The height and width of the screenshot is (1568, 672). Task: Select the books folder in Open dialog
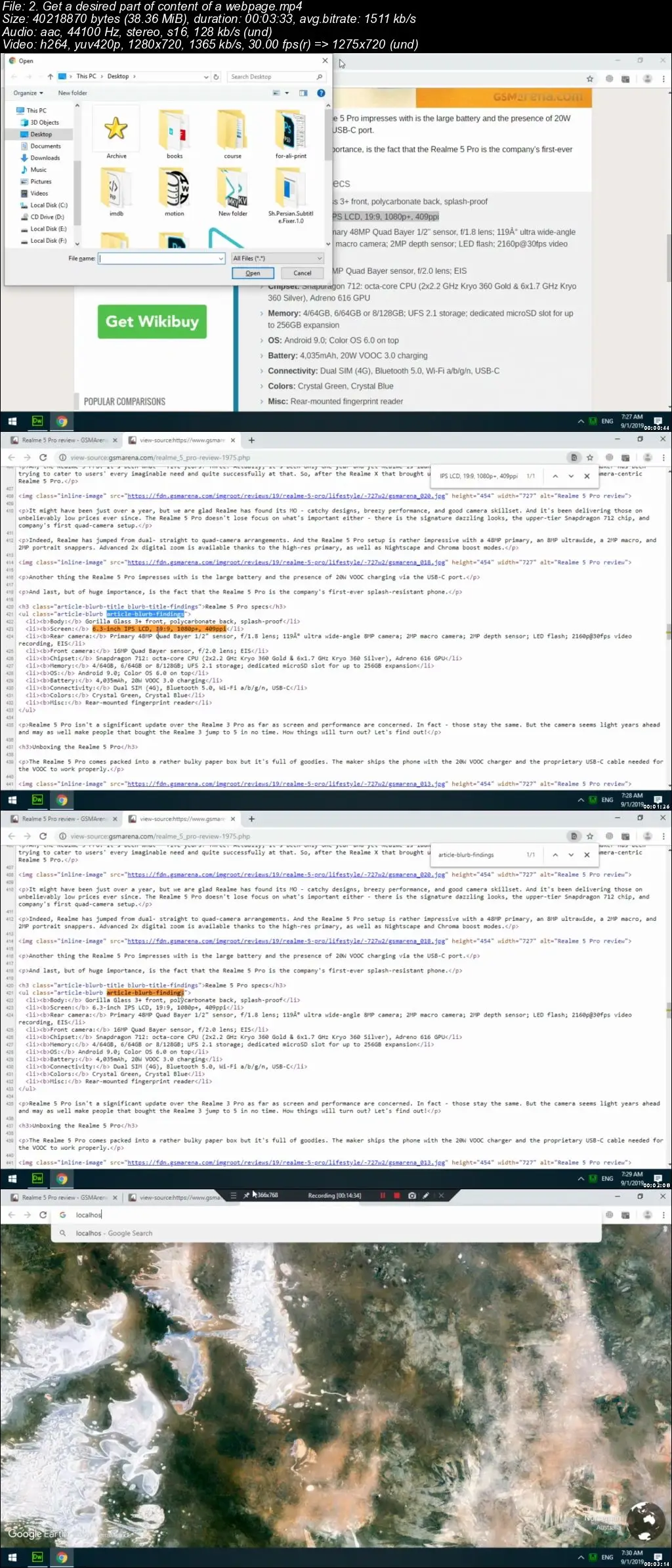(x=175, y=135)
